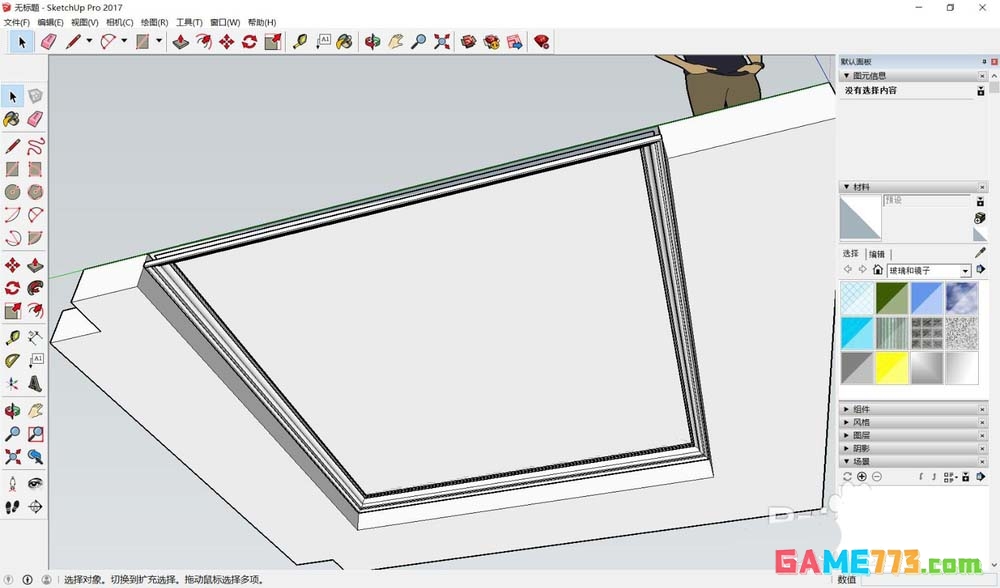Select the Eraser tool in the top toolbar

pyautogui.click(x=49, y=42)
